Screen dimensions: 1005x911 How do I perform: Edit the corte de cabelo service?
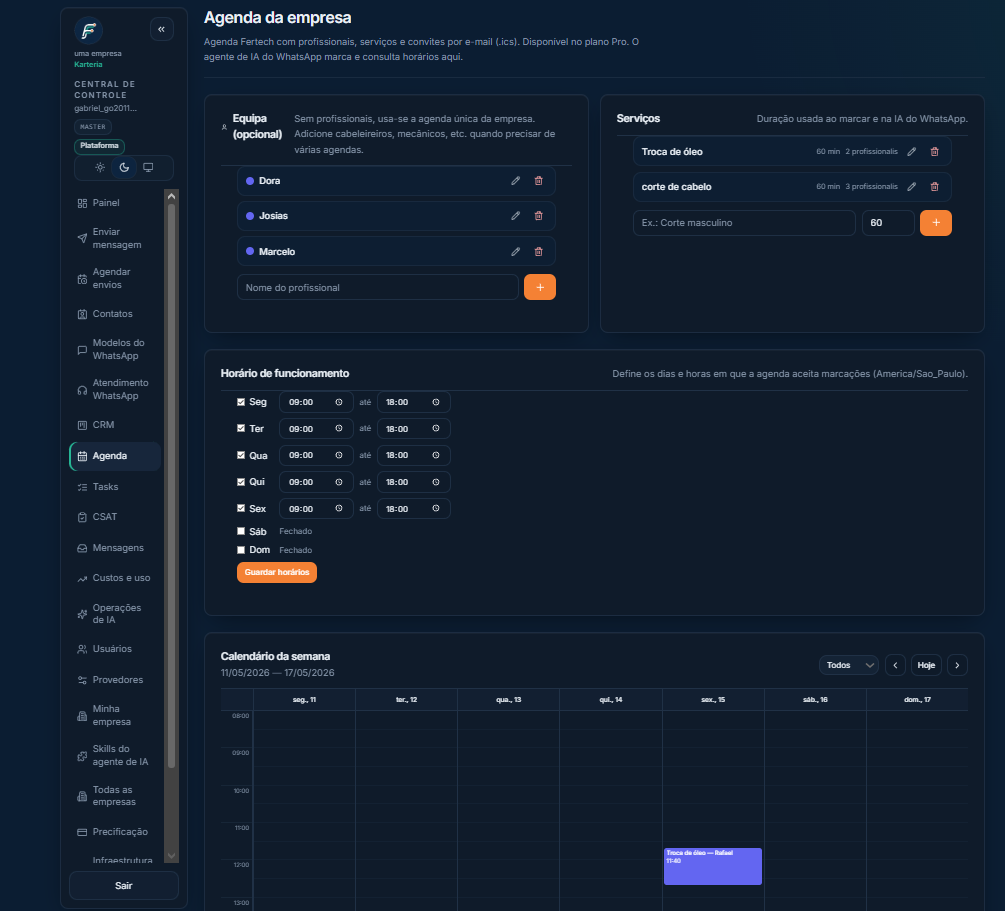pos(911,187)
